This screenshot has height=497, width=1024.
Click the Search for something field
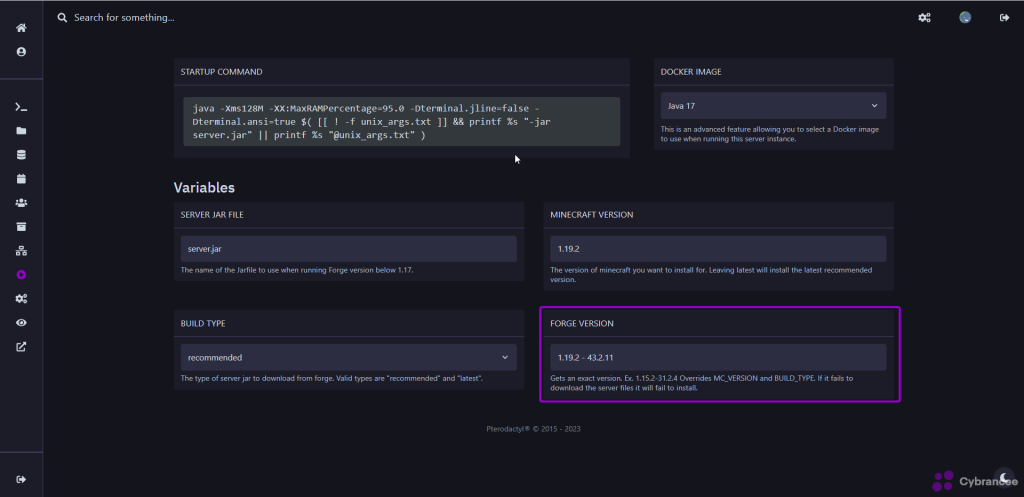tap(124, 18)
